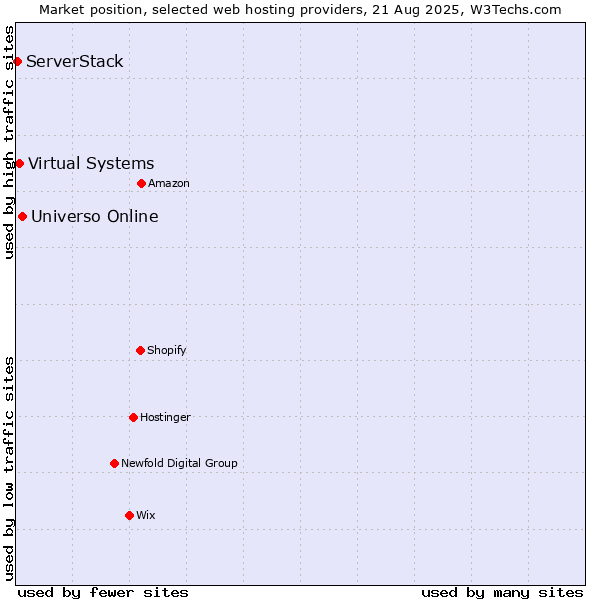This screenshot has width=600, height=600.
Task: Select the Amazon label text
Action: tap(169, 183)
